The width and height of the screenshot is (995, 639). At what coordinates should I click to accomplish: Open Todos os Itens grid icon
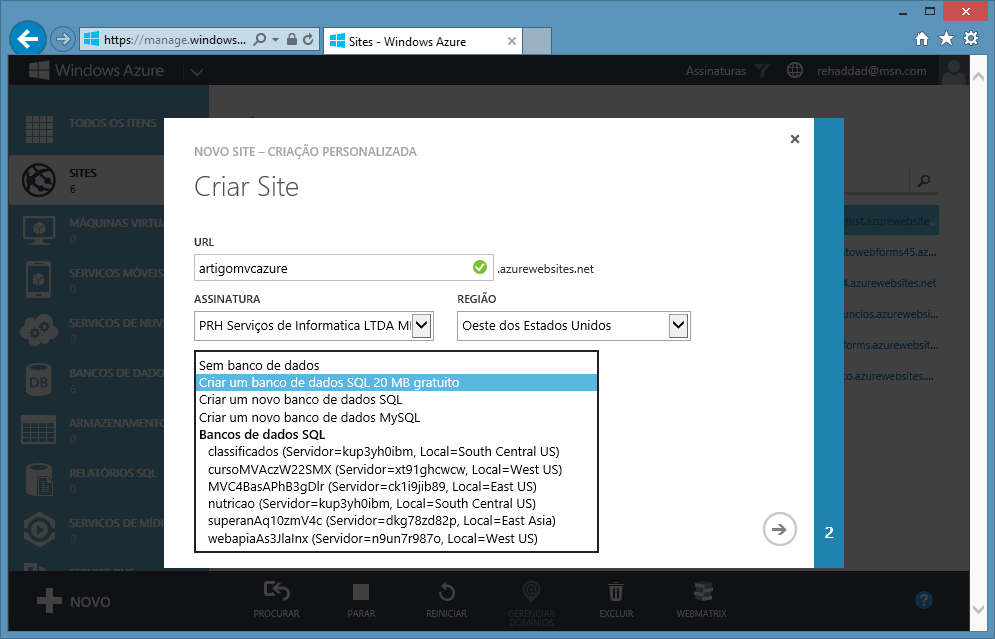(x=39, y=129)
